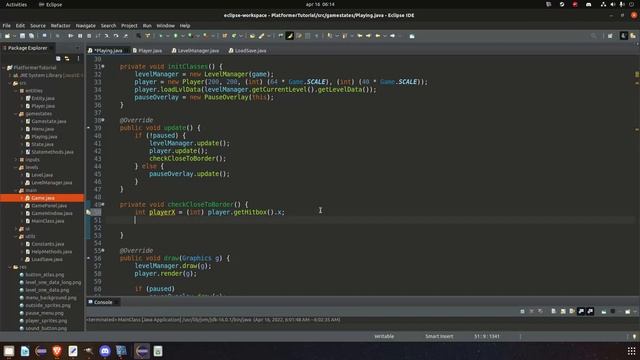Toggle Show Console on Standard Out
The image size is (640, 360).
pos(581,311)
